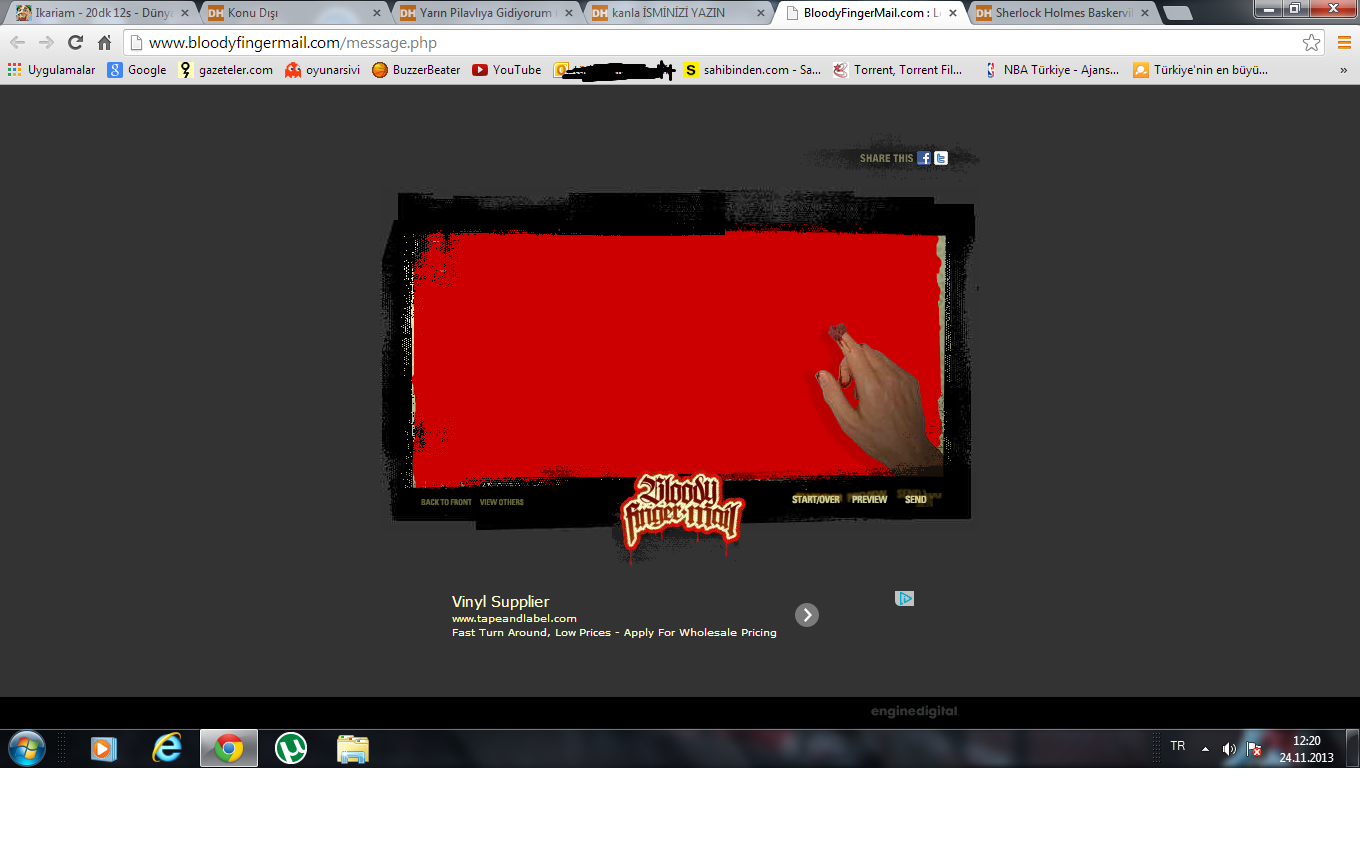
Task: Close the BloodyFingerMail.com tab
Action: click(952, 13)
